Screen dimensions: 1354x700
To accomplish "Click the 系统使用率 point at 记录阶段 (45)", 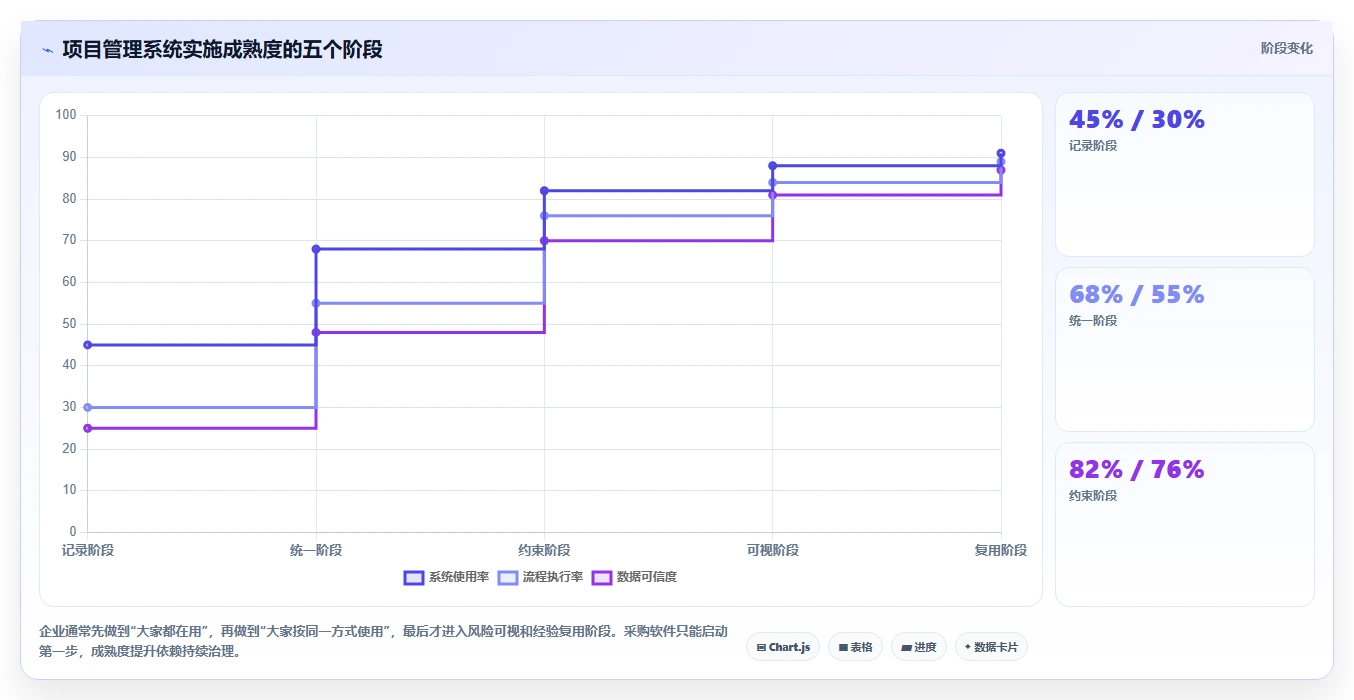I will 88,345.
